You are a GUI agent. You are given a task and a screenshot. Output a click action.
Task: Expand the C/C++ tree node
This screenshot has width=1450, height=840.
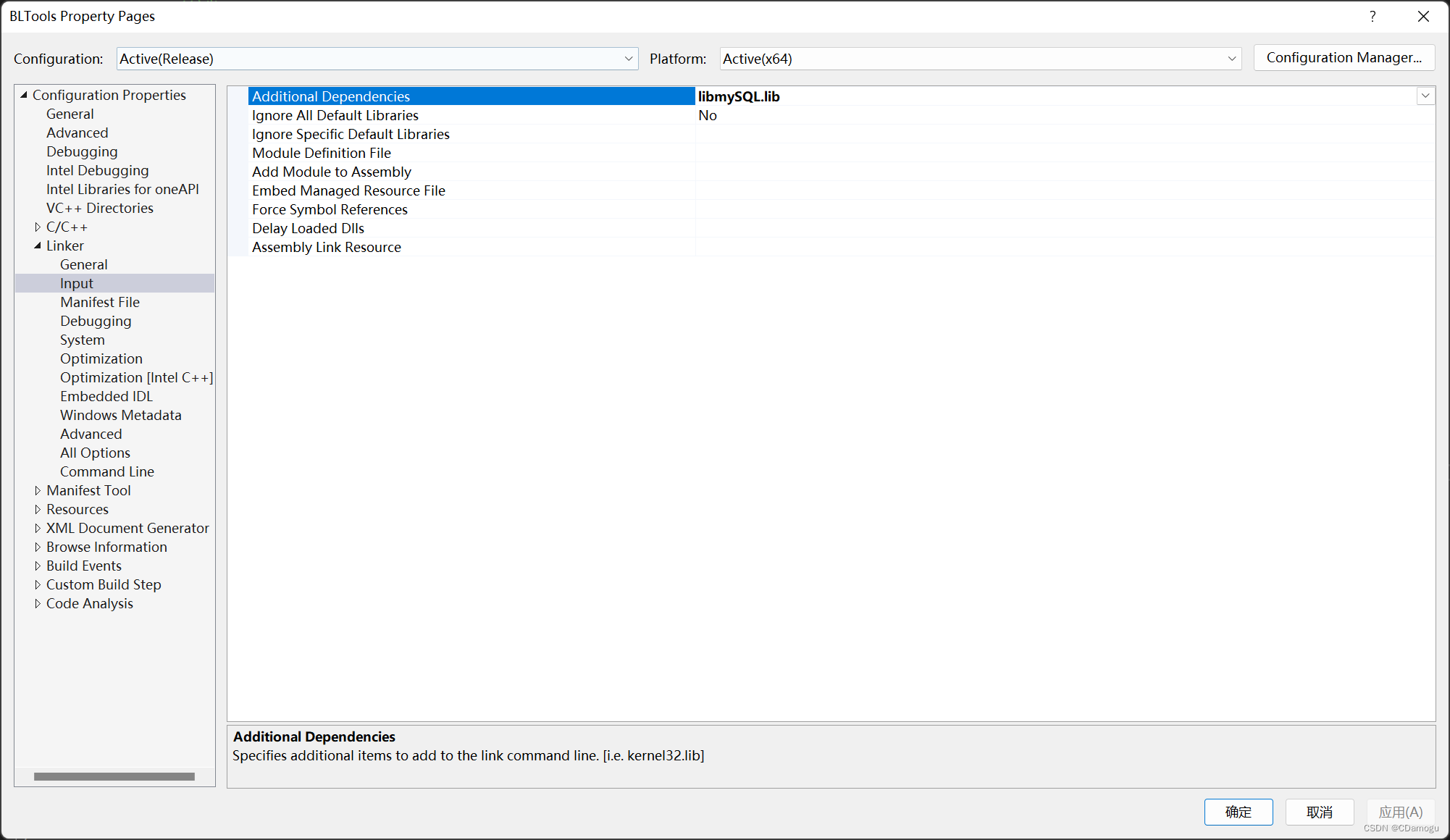click(38, 227)
